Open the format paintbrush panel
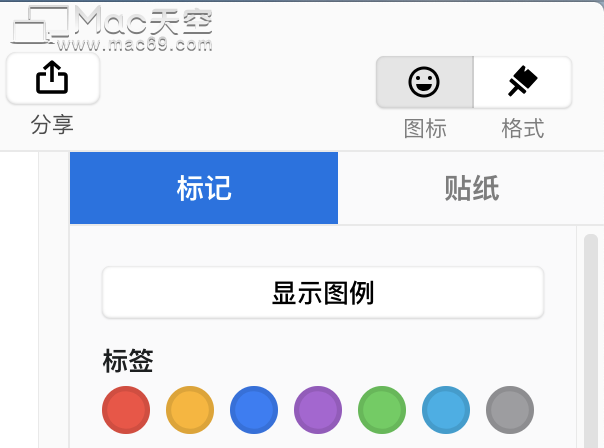Image resolution: width=604 pixels, height=448 pixels. click(x=522, y=82)
